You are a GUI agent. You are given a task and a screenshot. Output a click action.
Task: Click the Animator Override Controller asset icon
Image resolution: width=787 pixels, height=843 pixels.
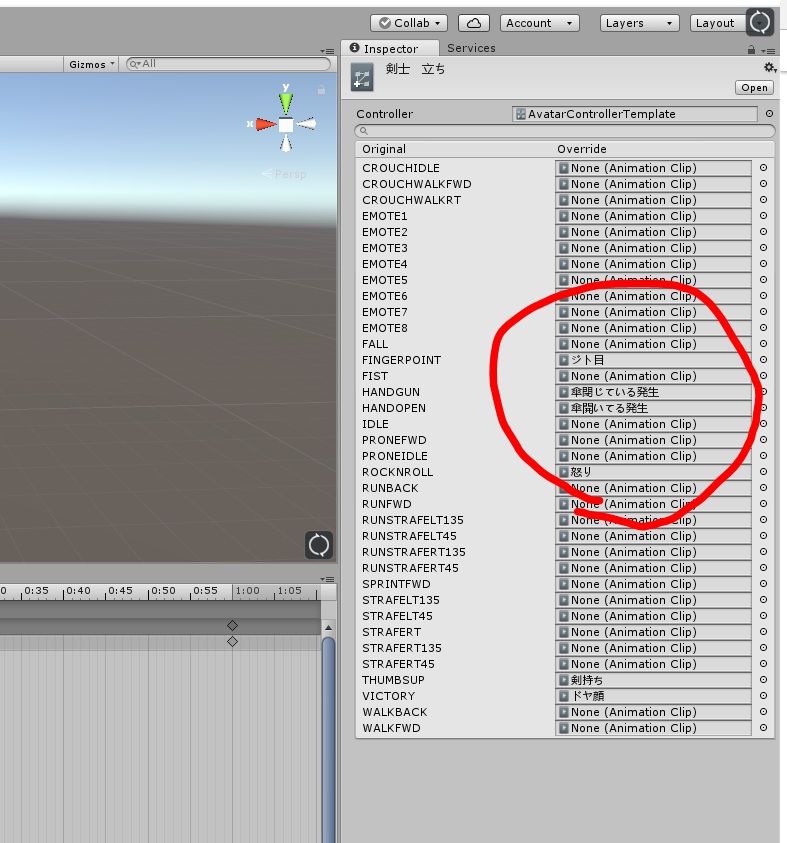coord(362,77)
